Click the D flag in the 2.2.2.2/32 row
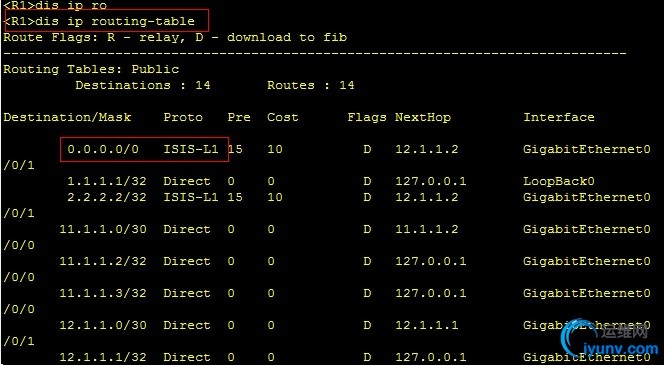Image resolution: width=664 pixels, height=365 pixels. pyautogui.click(x=367, y=197)
